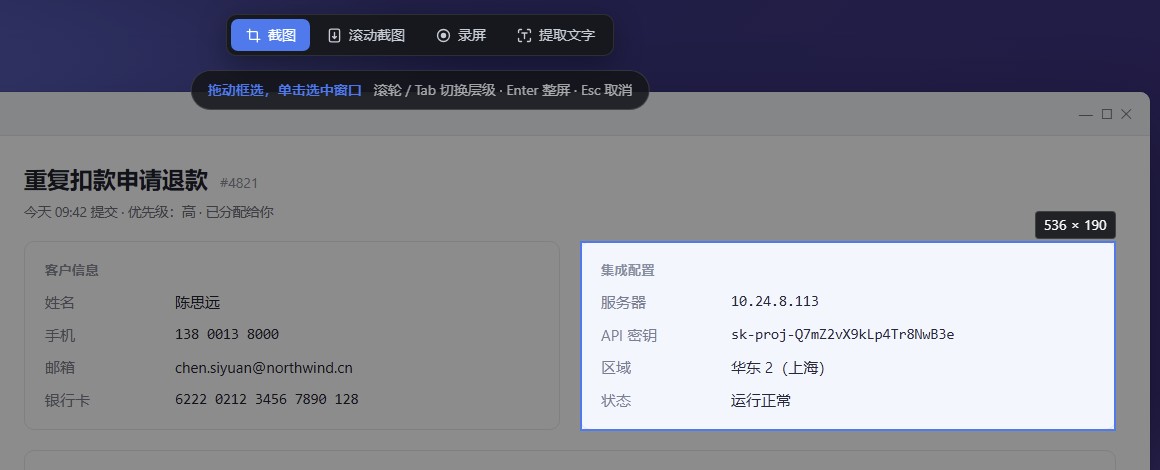
Task: Minimize the ticket window
Action: tap(1085, 114)
